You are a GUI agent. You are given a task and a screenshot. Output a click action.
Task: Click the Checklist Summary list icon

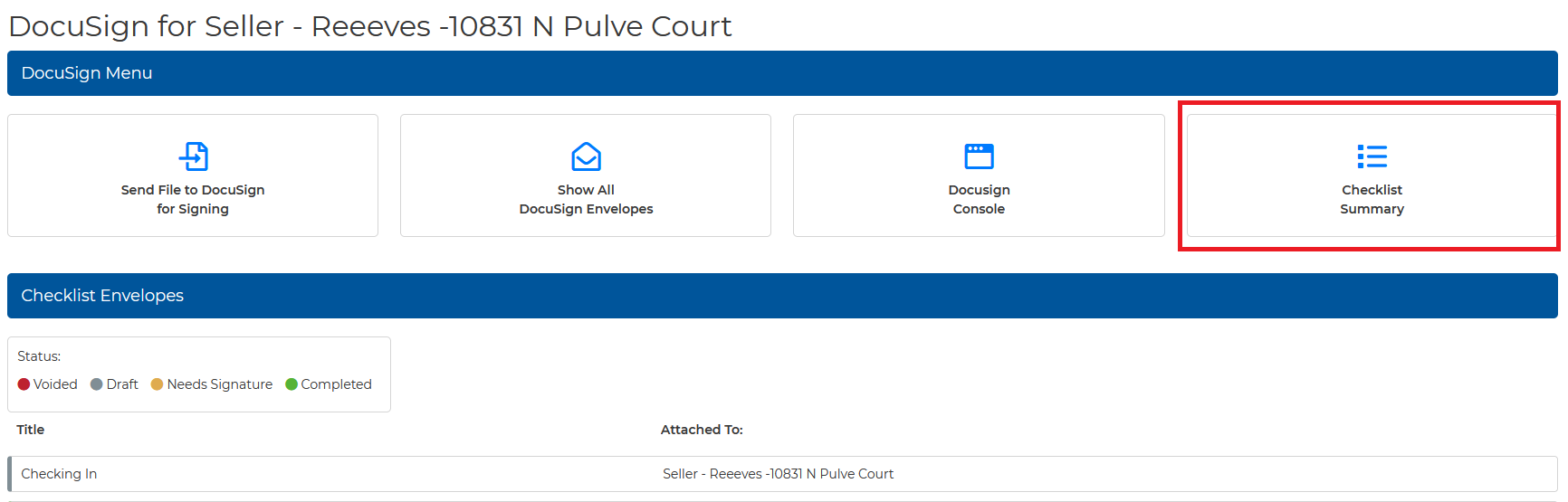1372,156
